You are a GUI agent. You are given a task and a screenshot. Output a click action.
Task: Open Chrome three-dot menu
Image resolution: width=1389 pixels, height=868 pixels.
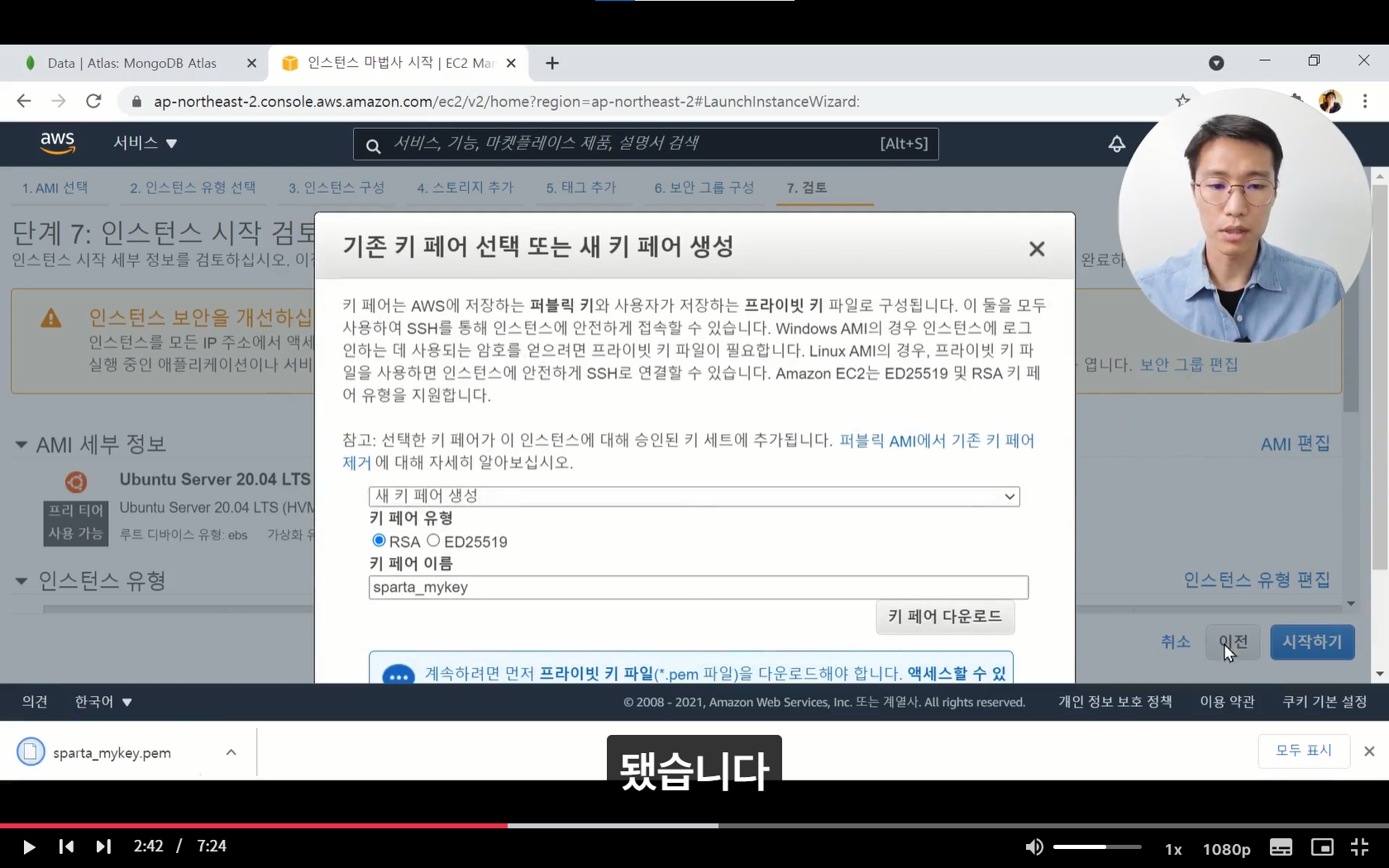coord(1365,101)
